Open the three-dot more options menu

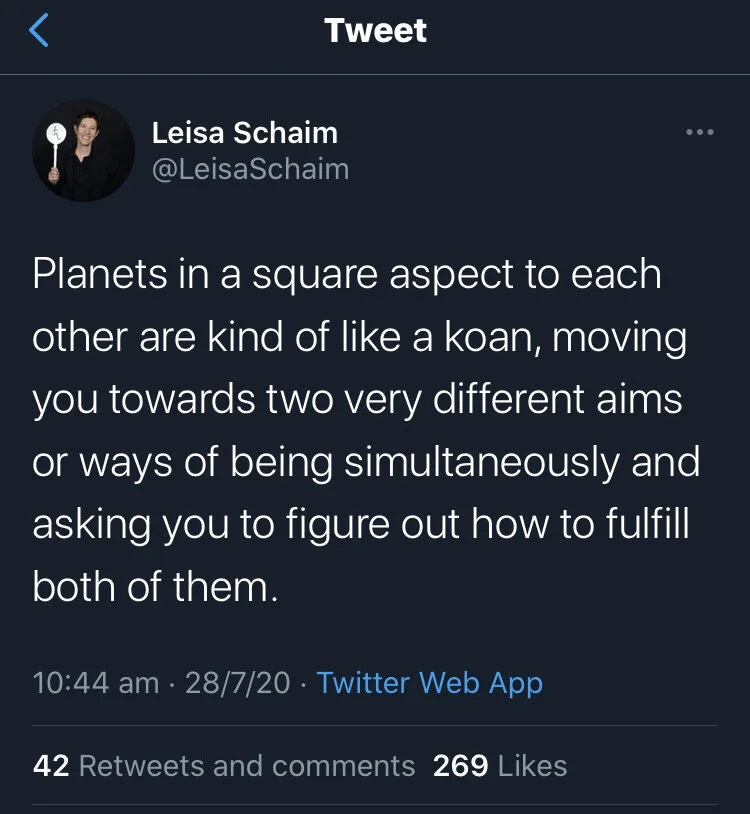click(x=699, y=132)
